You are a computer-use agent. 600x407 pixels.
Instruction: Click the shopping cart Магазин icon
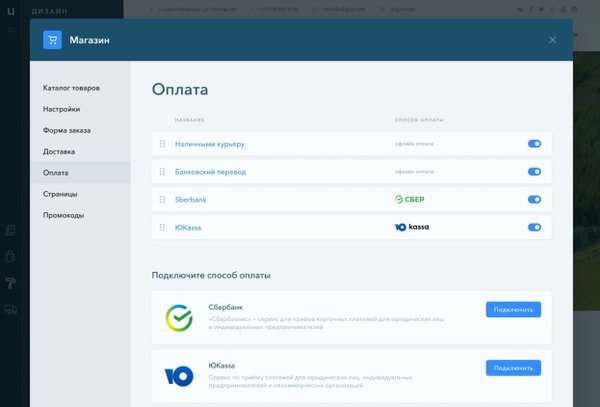(52, 40)
